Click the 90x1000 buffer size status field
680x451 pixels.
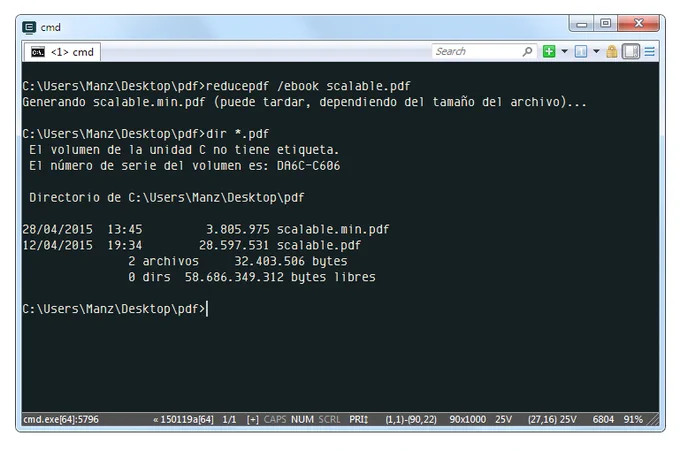(x=468, y=419)
